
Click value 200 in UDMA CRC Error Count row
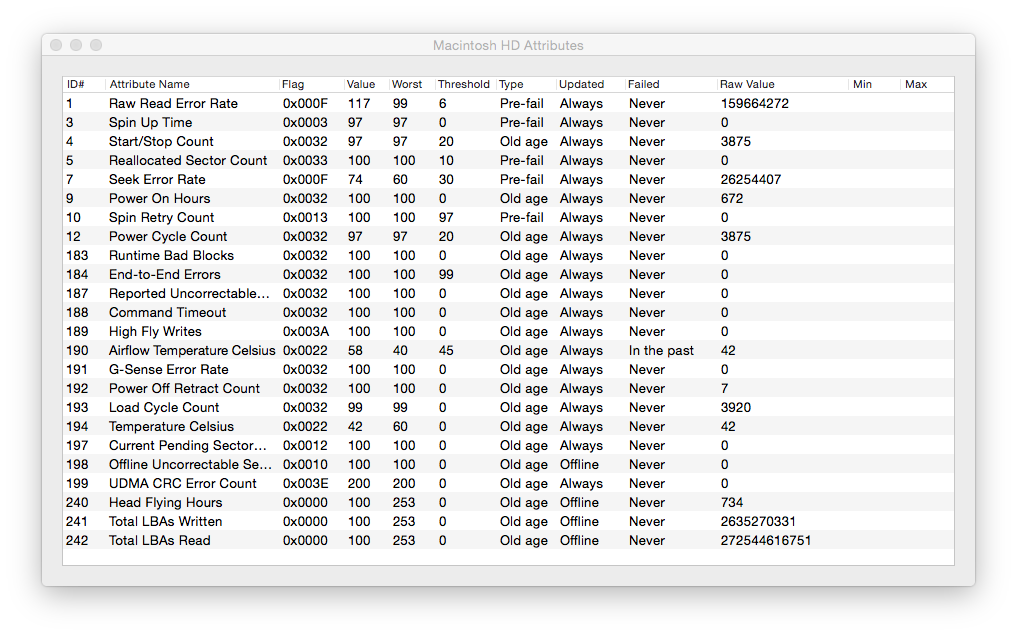click(359, 483)
